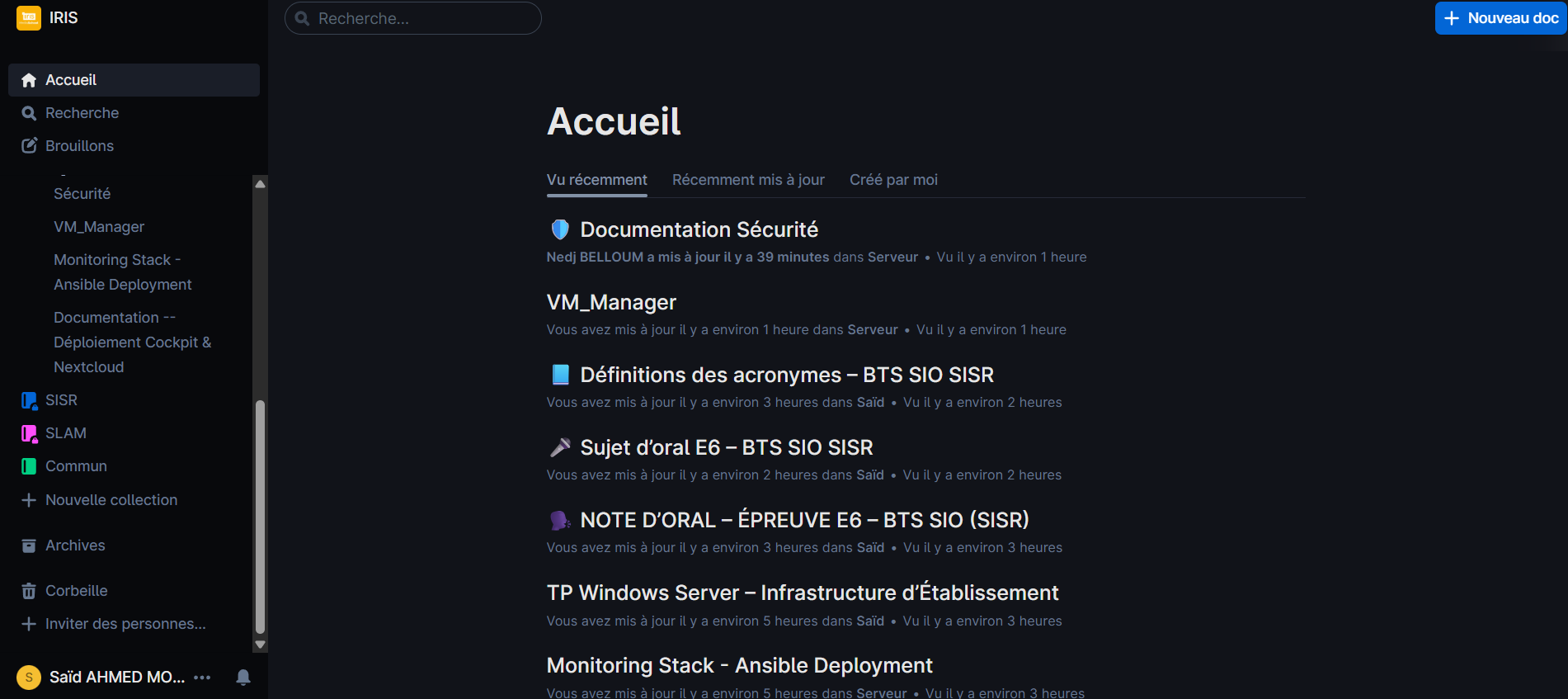
Task: Open Archives via the box icon
Action: [28, 545]
